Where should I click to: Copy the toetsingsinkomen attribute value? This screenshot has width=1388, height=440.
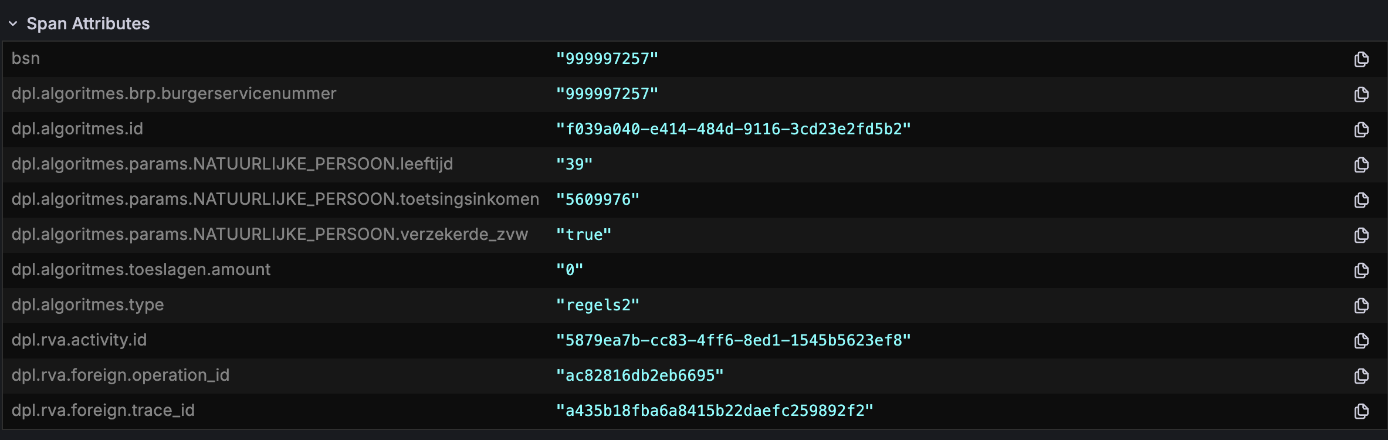(x=1360, y=200)
